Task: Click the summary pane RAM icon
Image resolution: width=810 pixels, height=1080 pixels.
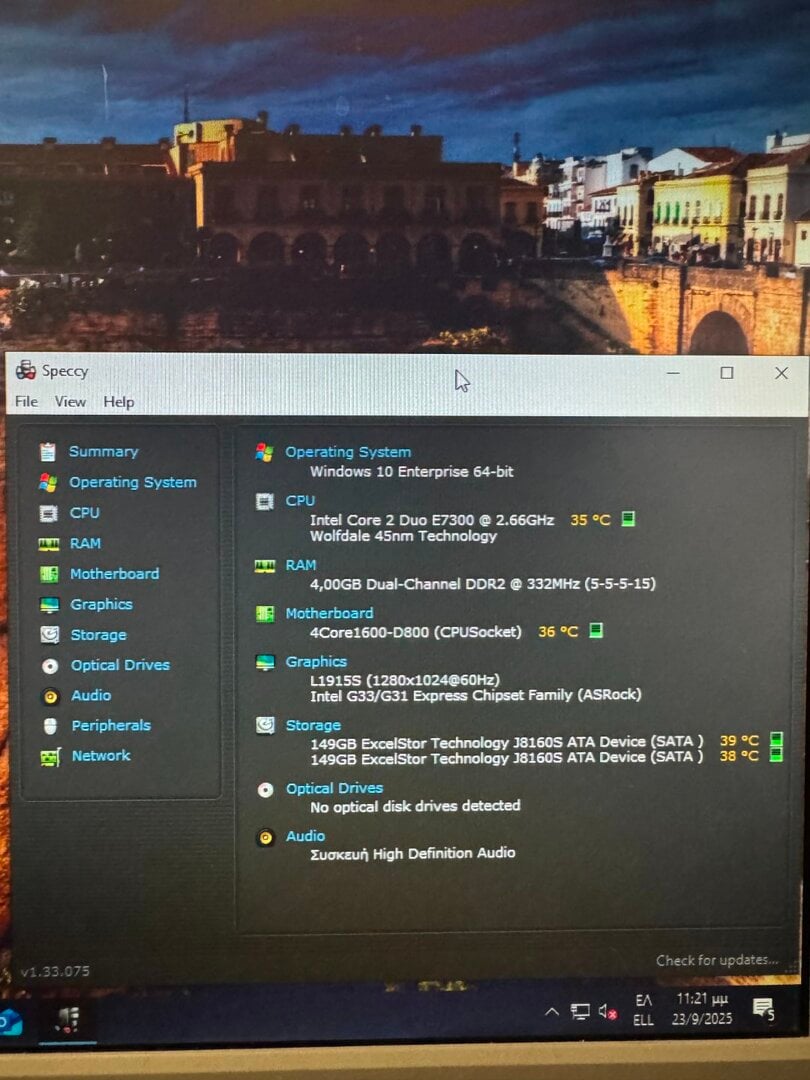Action: tap(264, 566)
